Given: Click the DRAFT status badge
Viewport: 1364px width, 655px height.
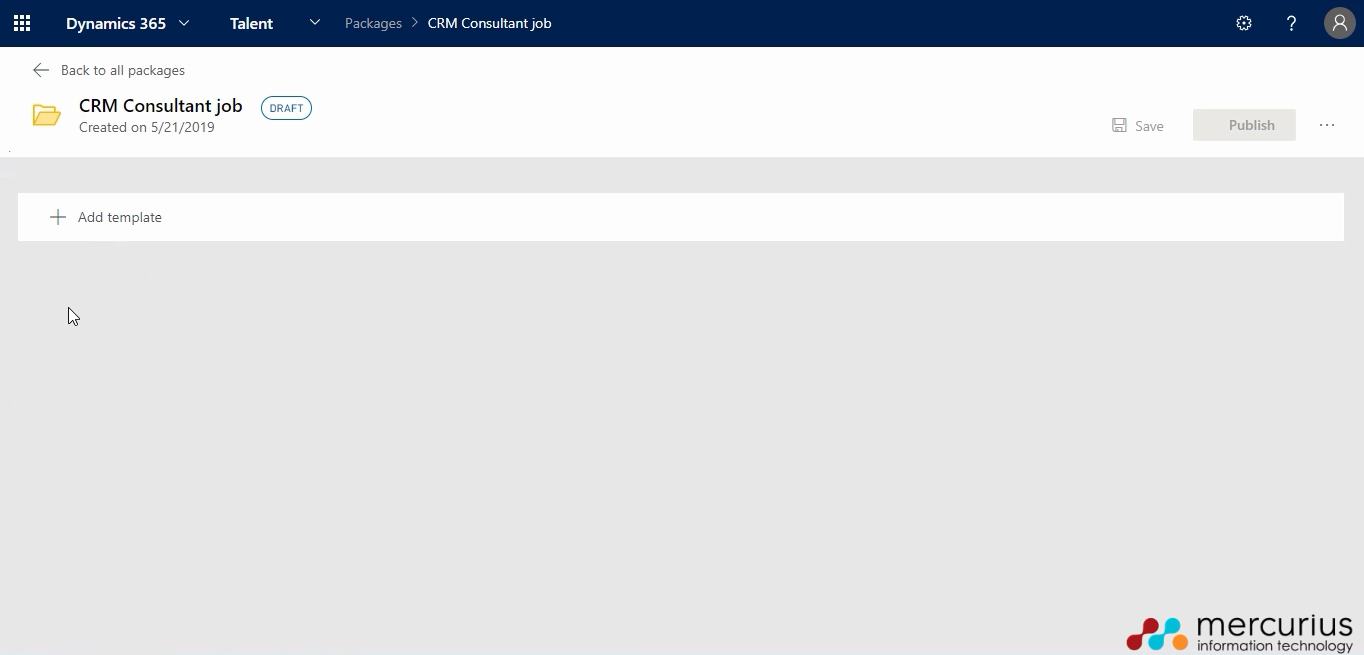Looking at the screenshot, I should pos(286,108).
